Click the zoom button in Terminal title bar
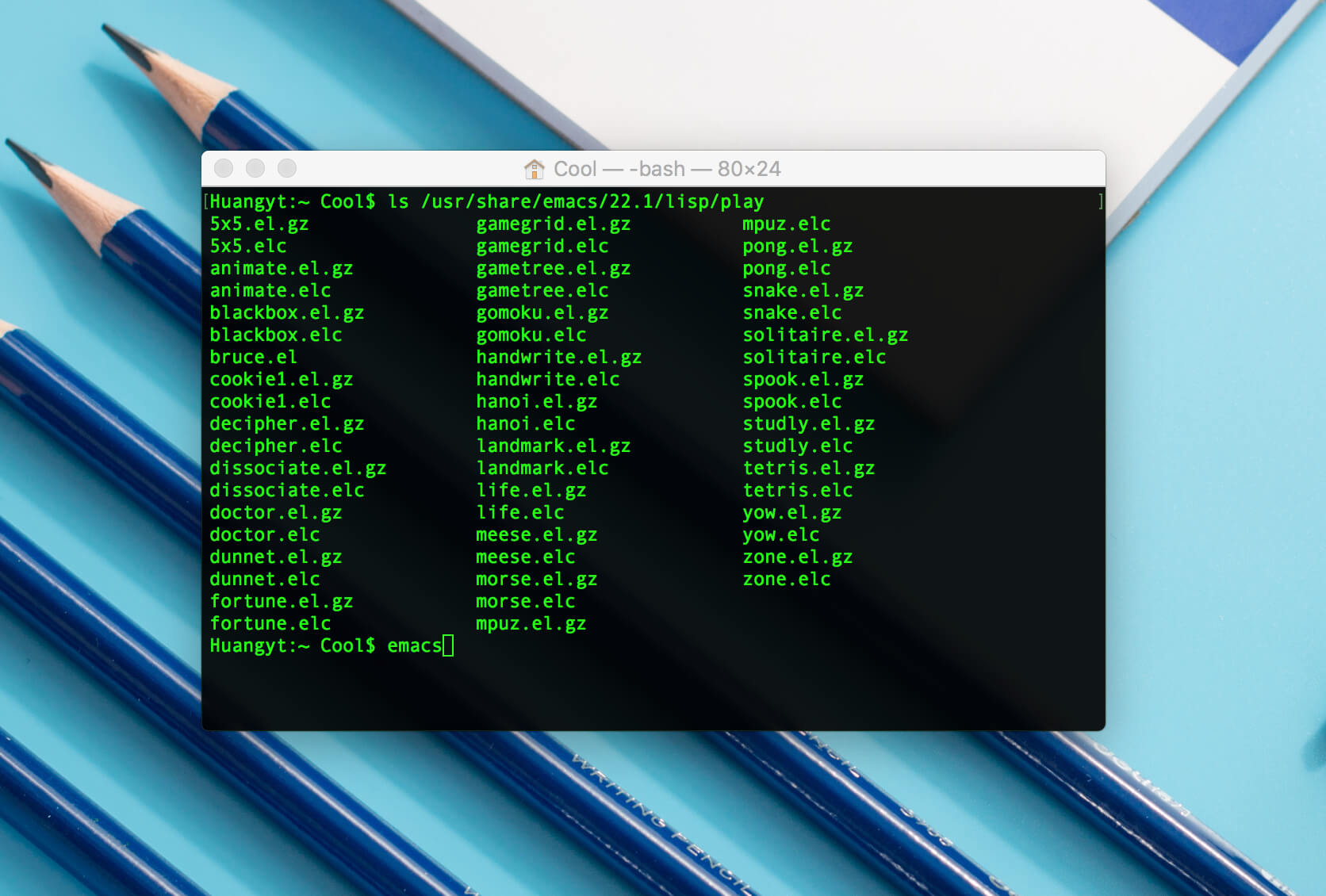1326x896 pixels. [x=287, y=168]
